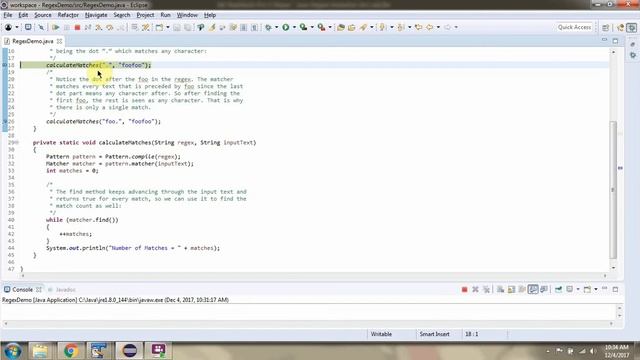This screenshot has height=360, width=640.
Task: Open the Refactor menu
Action: 68,15
